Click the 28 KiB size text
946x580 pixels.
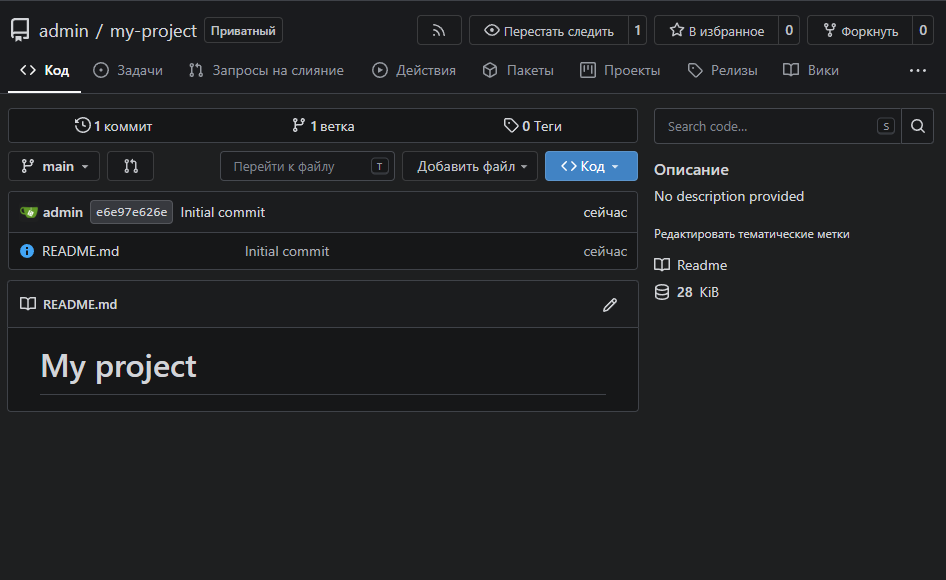(x=697, y=292)
